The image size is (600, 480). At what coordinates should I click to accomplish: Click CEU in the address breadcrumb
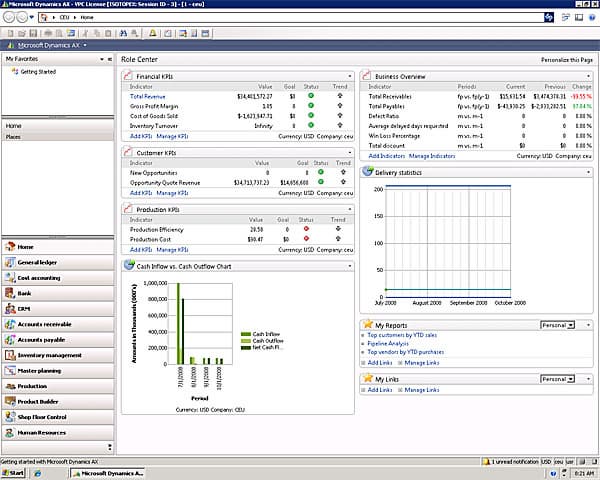(64, 17)
